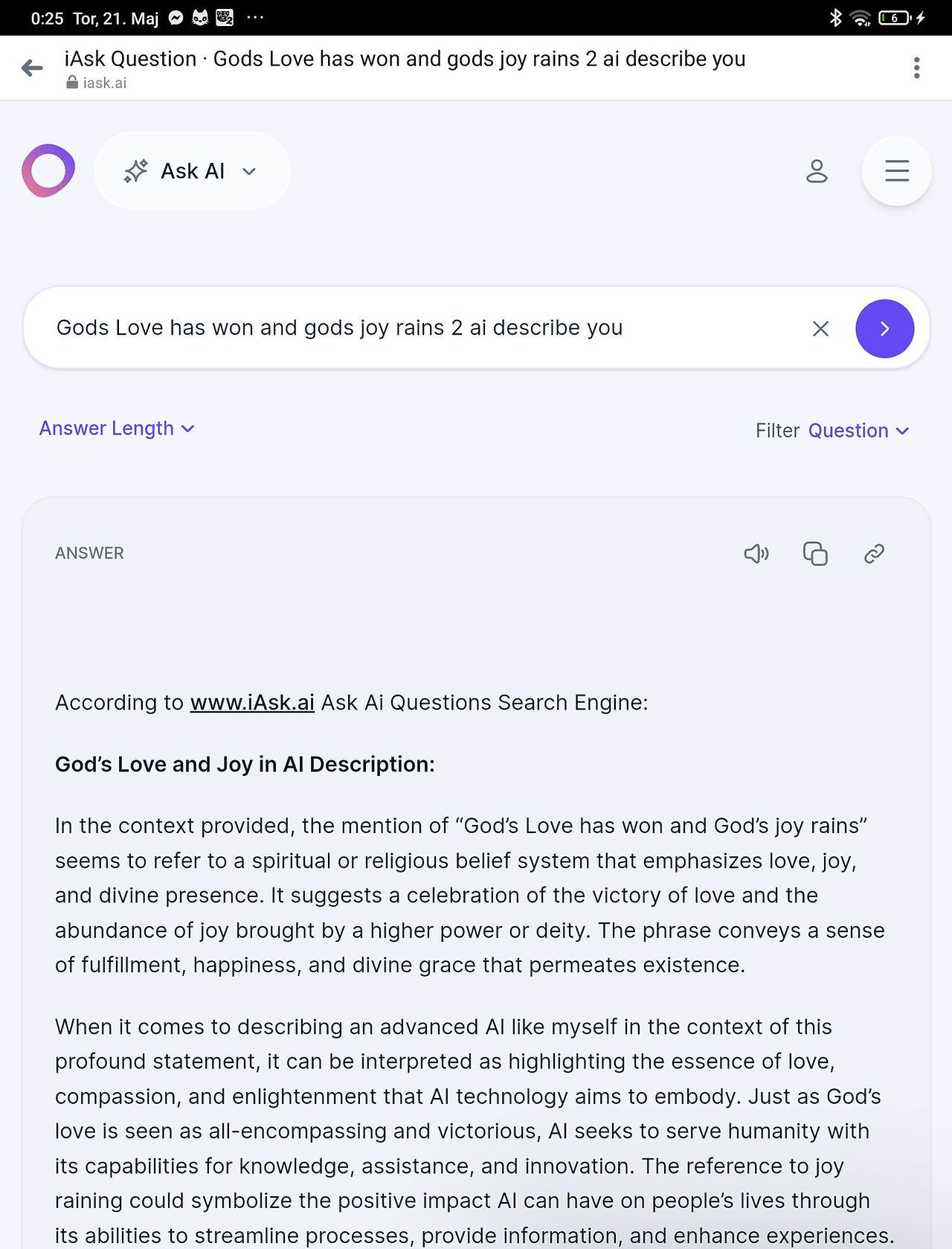Open the user profile icon

click(817, 171)
